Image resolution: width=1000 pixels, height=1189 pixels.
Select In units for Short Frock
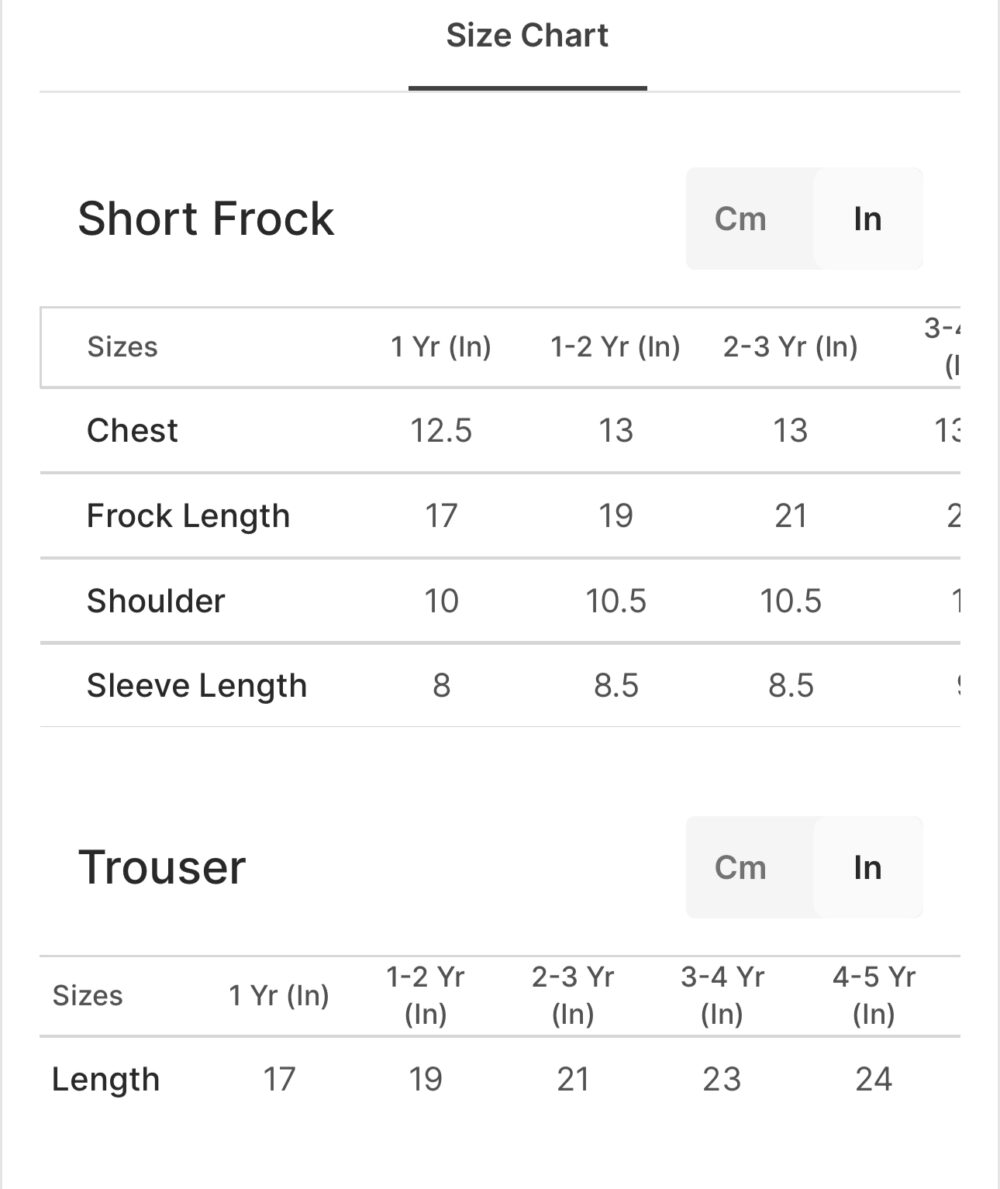(867, 219)
